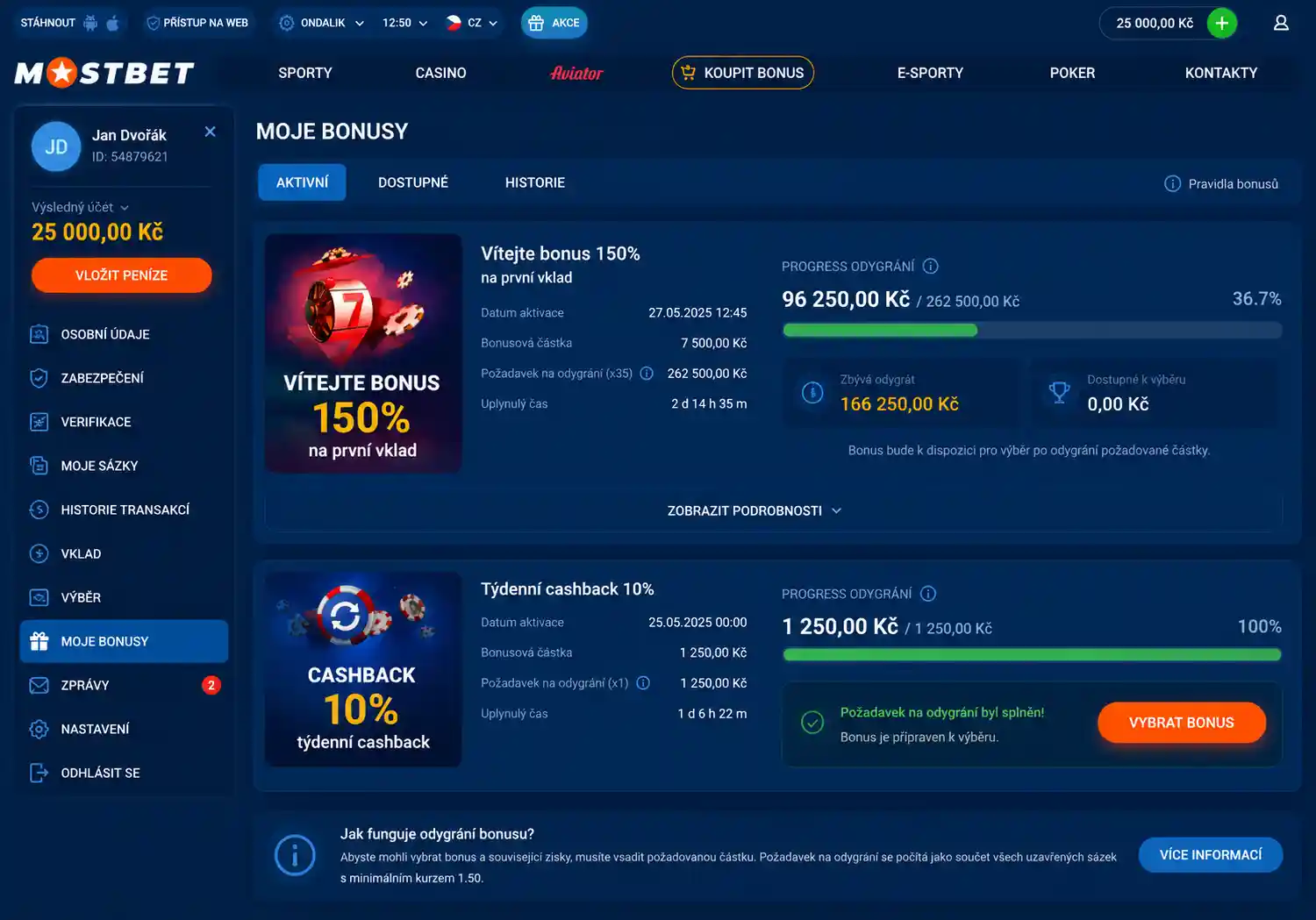Click the 100% cashback progress bar
This screenshot has height=920, width=1316.
click(x=1032, y=654)
